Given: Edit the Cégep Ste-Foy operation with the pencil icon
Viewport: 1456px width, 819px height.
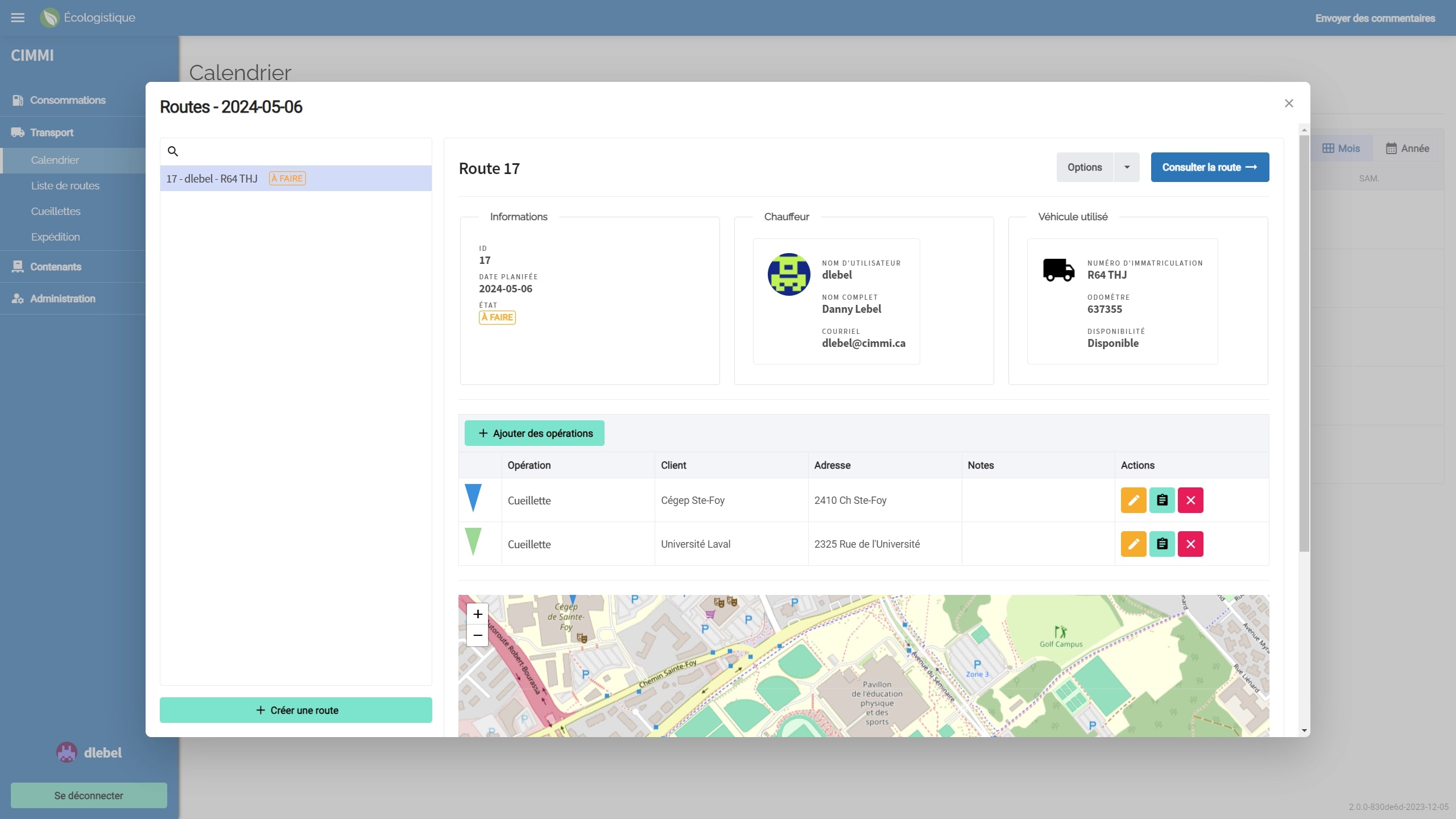Looking at the screenshot, I should point(1133,500).
